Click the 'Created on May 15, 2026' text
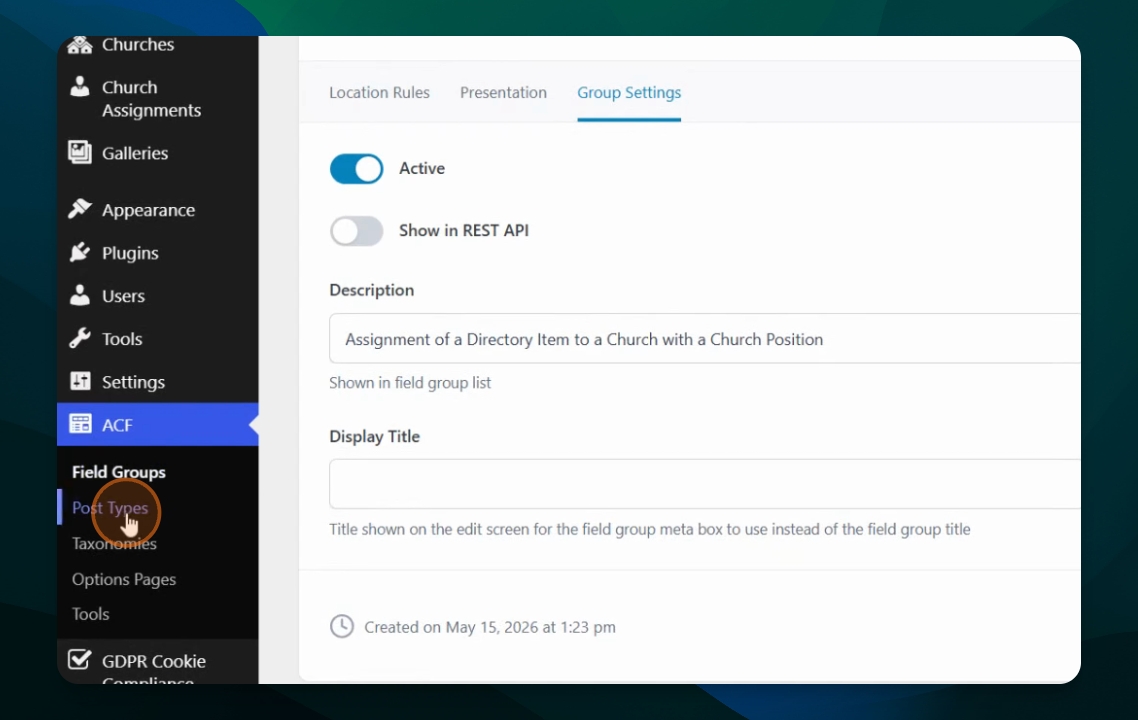The width and height of the screenshot is (1138, 720). coord(490,627)
